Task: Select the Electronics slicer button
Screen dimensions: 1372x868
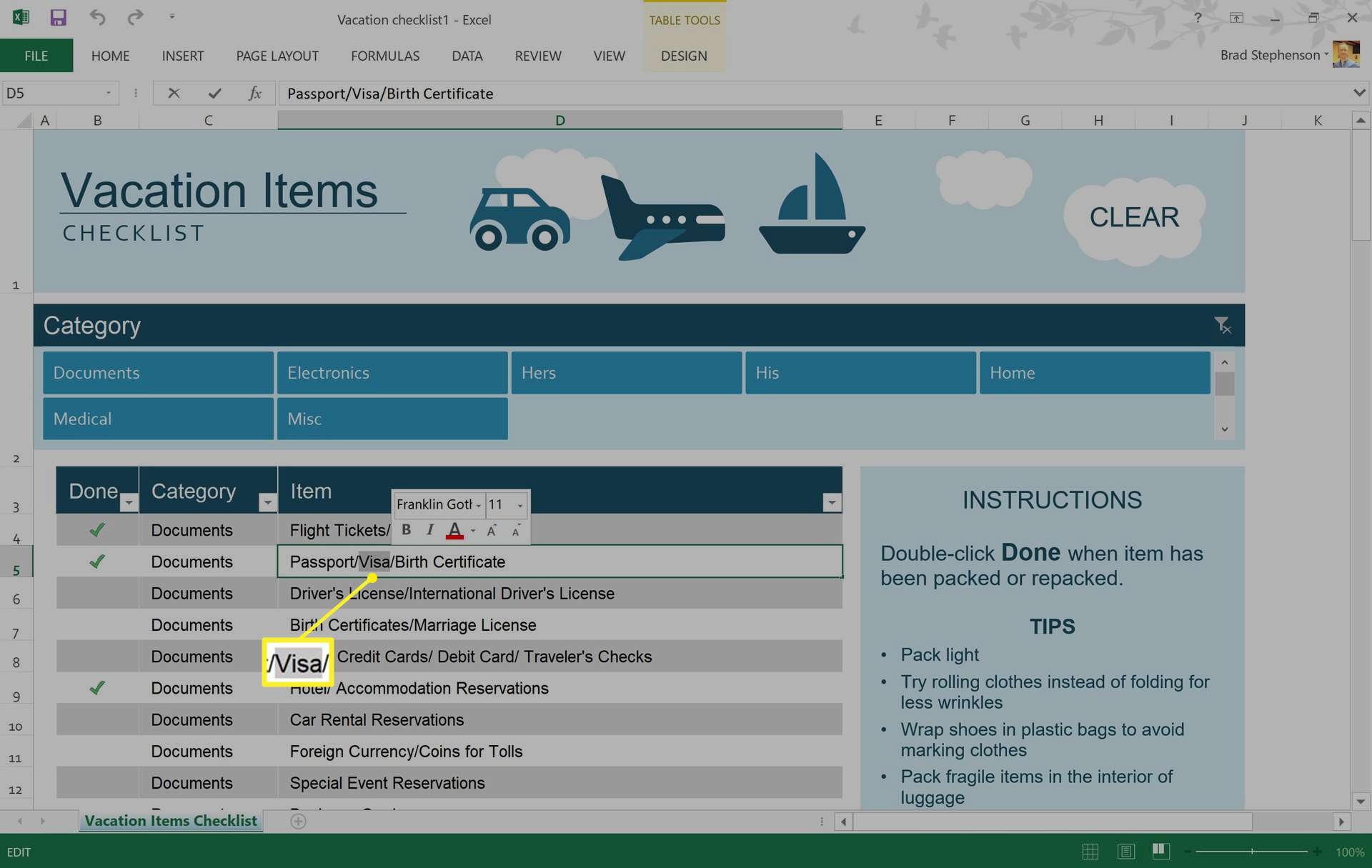Action: click(x=392, y=373)
